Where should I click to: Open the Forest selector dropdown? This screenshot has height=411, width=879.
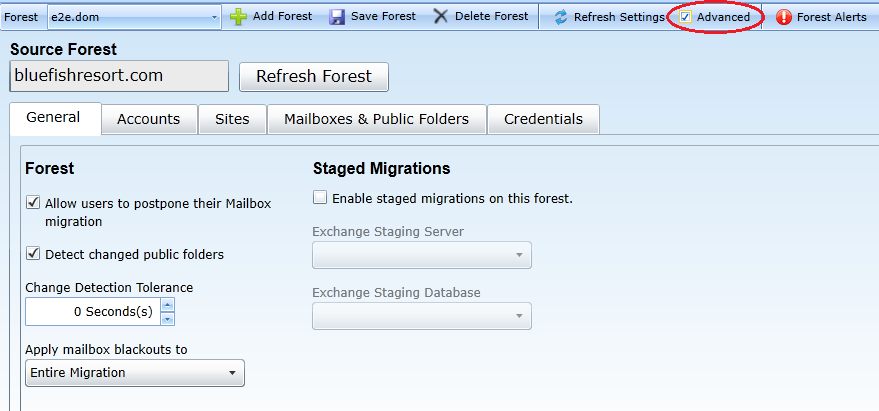(x=215, y=17)
